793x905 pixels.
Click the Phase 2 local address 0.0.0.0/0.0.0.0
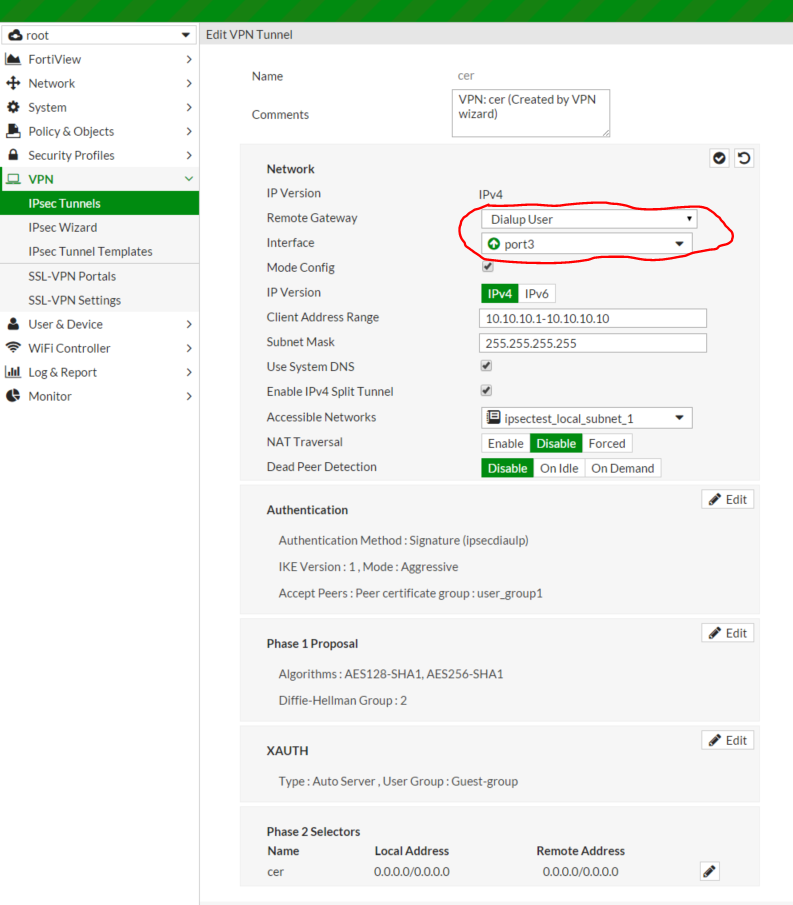pos(412,872)
